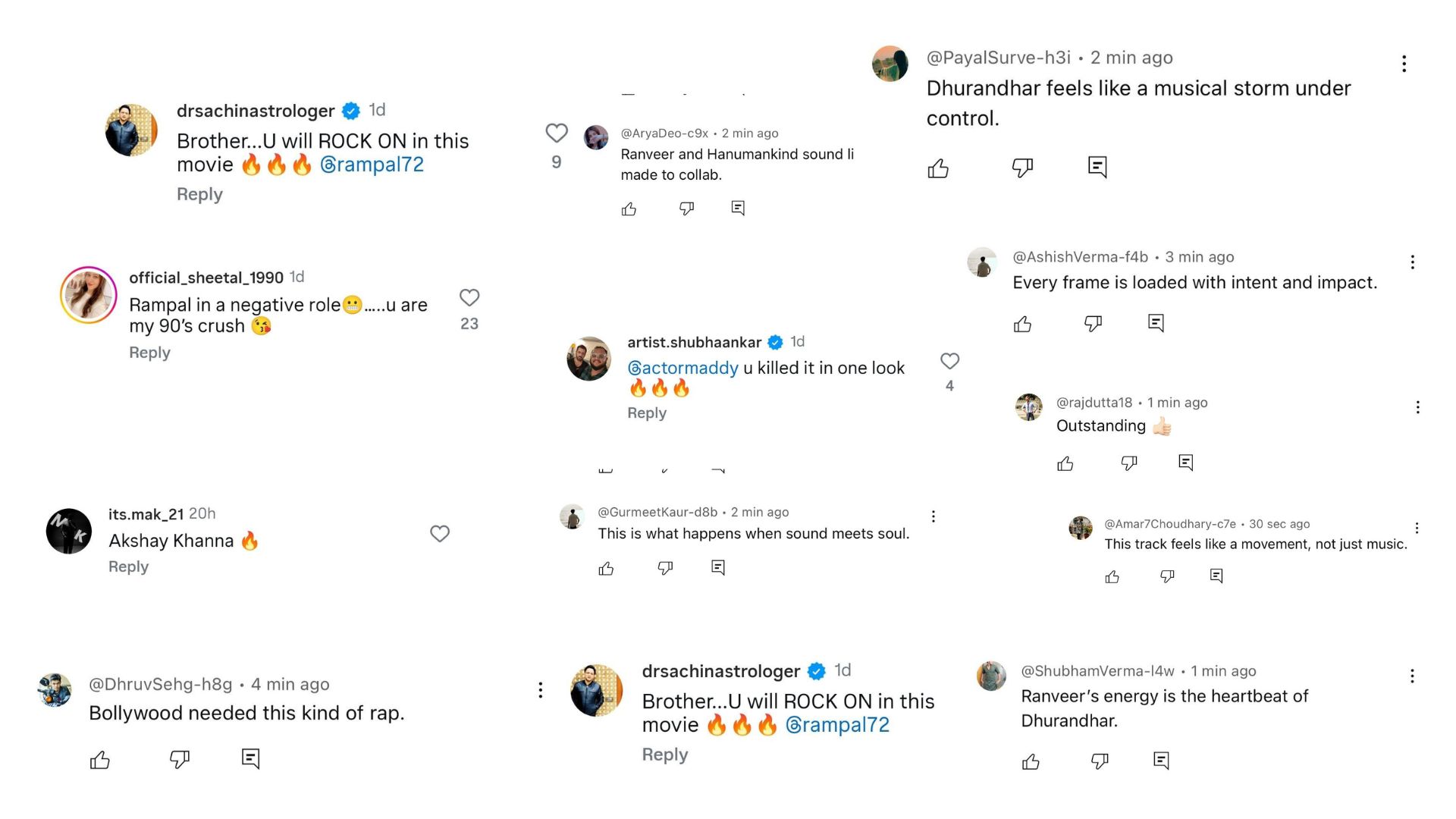Heart artist.shubhaankar's comment
The height and width of the screenshot is (819, 1456).
(949, 361)
